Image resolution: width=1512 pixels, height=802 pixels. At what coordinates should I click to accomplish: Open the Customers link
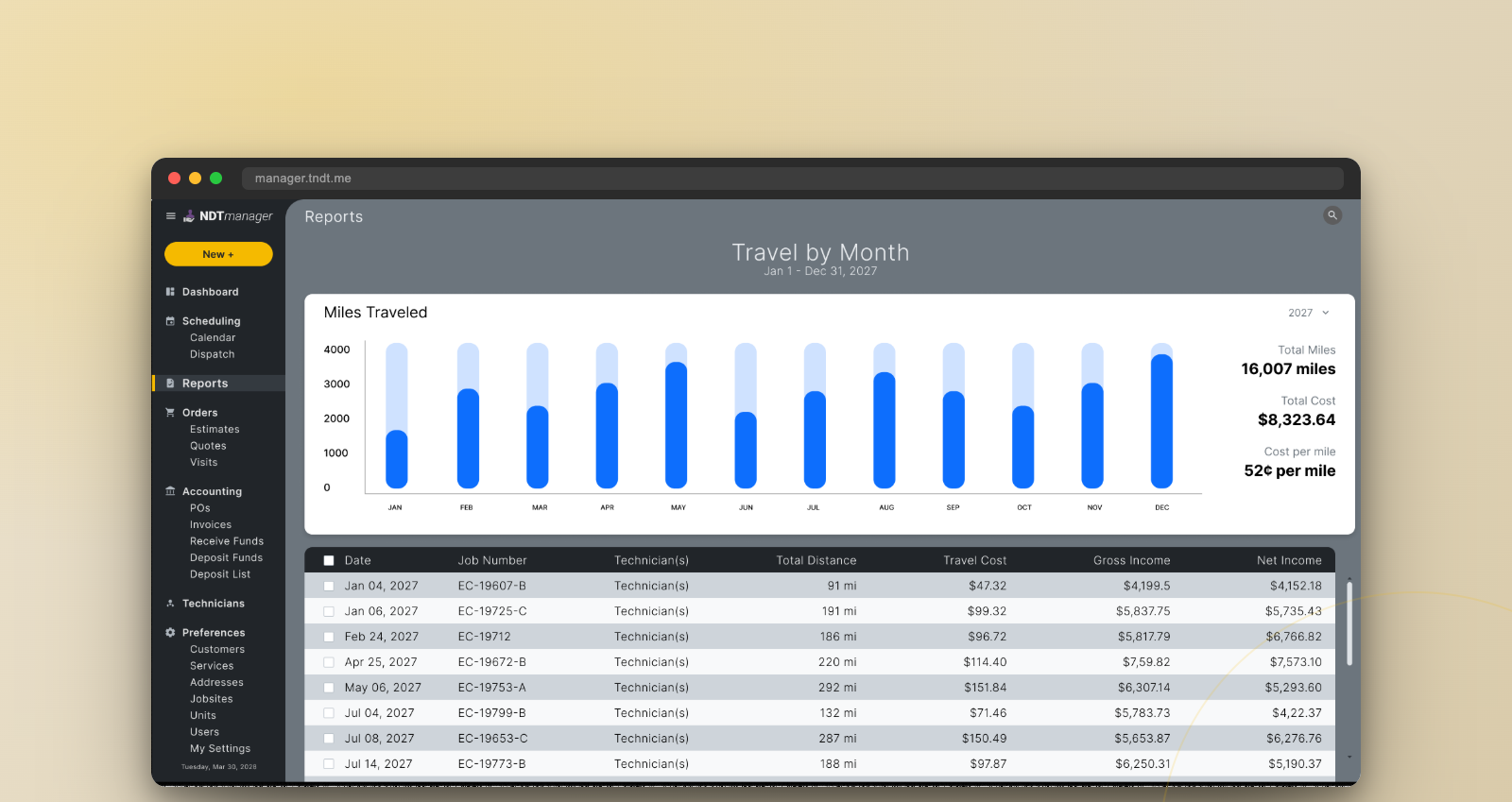(216, 650)
